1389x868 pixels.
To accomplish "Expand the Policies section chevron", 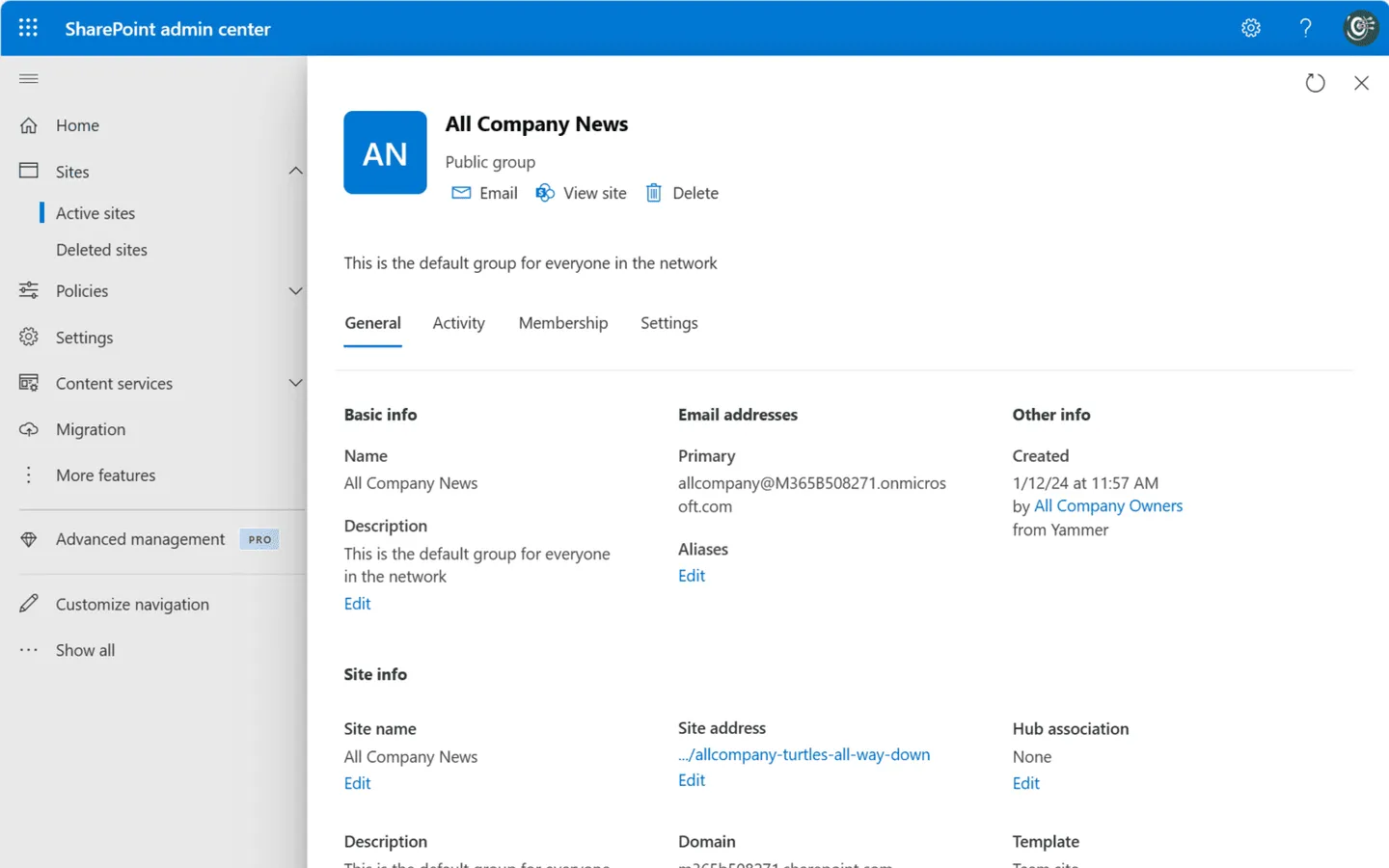I will point(295,290).
